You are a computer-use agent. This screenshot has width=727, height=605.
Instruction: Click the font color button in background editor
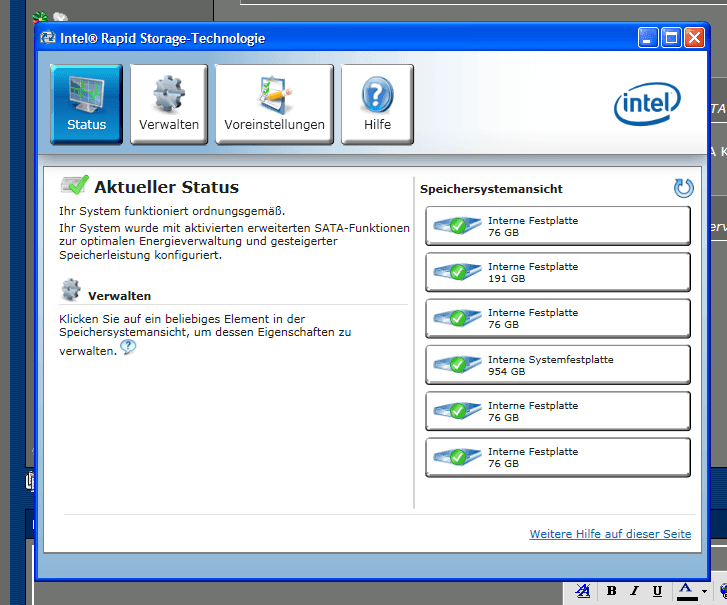(x=686, y=592)
